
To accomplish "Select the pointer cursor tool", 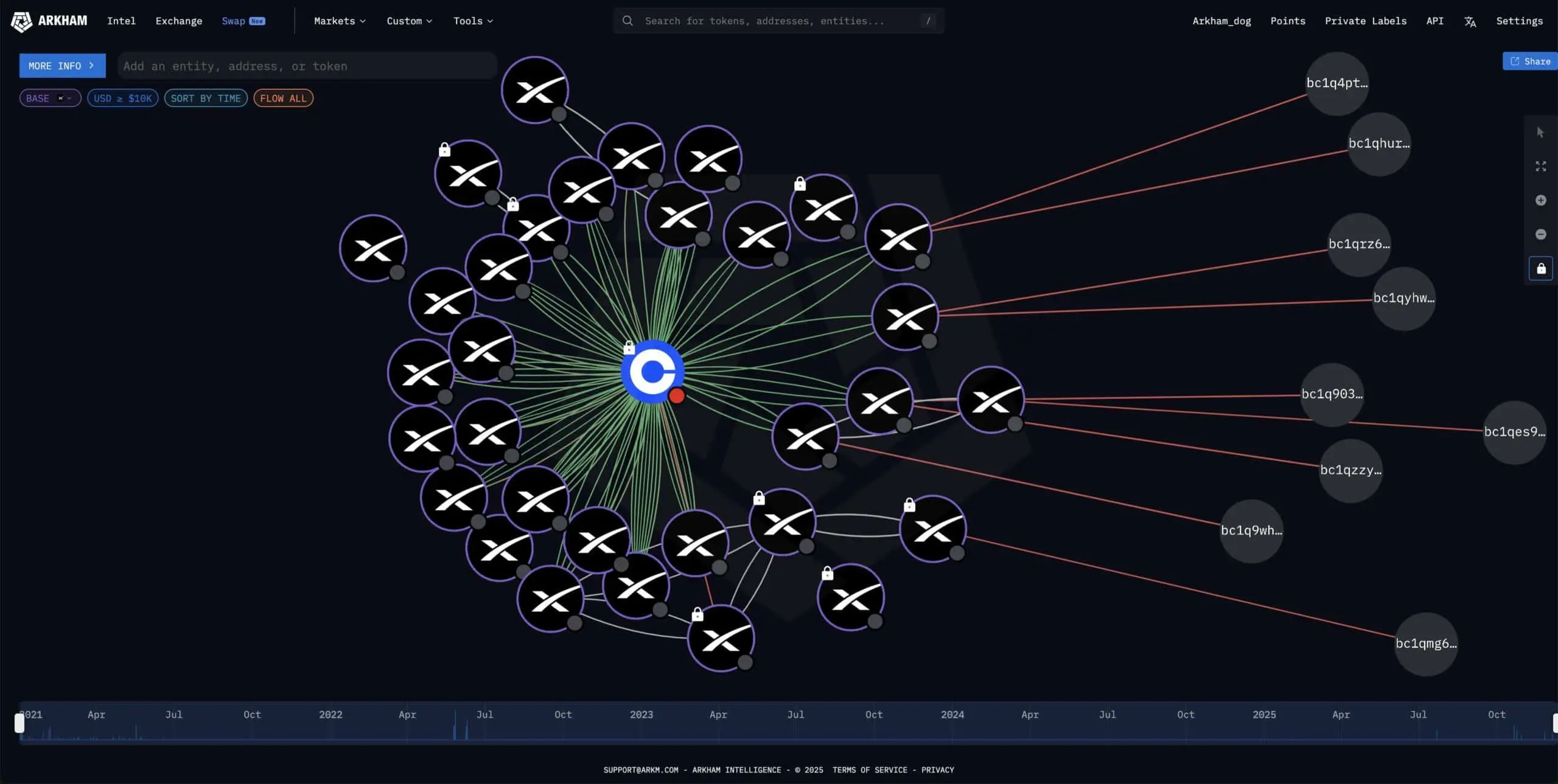I will [1540, 133].
